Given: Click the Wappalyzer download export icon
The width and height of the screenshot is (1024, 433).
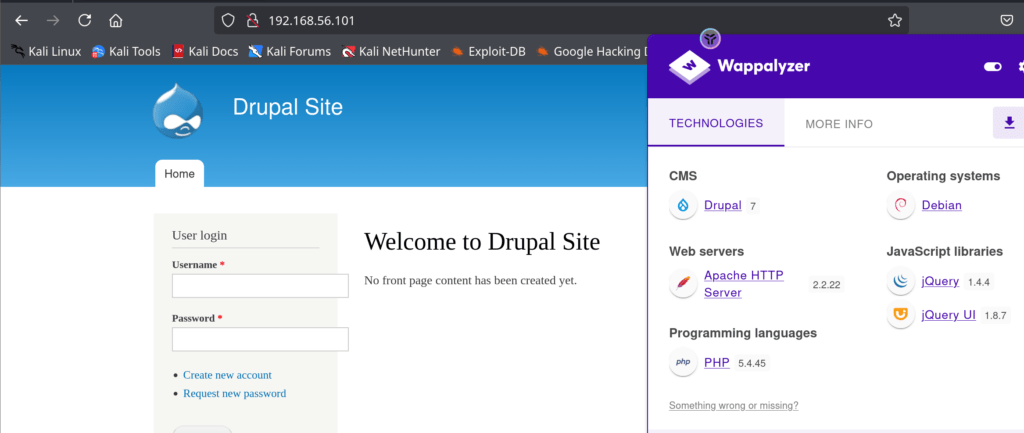Looking at the screenshot, I should coord(1010,123).
